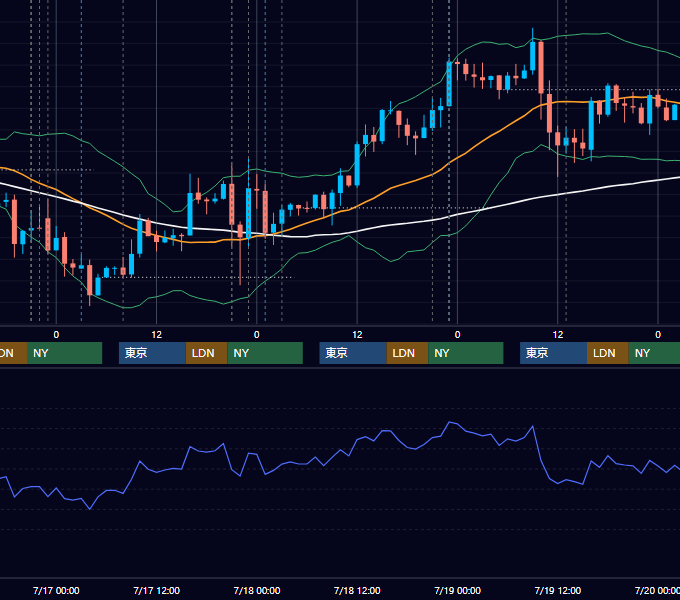This screenshot has width=680, height=600.
Task: Select the 7/19 00:00 date label
Action: tap(458, 590)
